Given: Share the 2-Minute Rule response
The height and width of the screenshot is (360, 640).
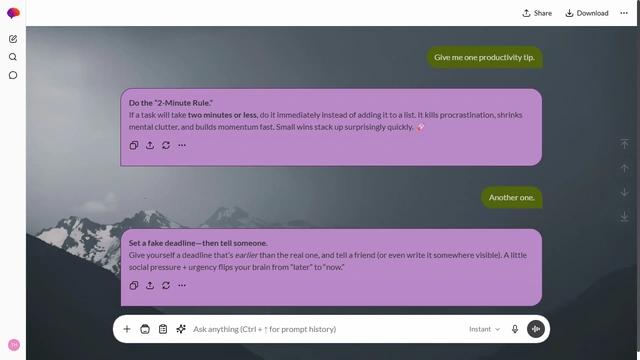Looking at the screenshot, I should [x=150, y=145].
